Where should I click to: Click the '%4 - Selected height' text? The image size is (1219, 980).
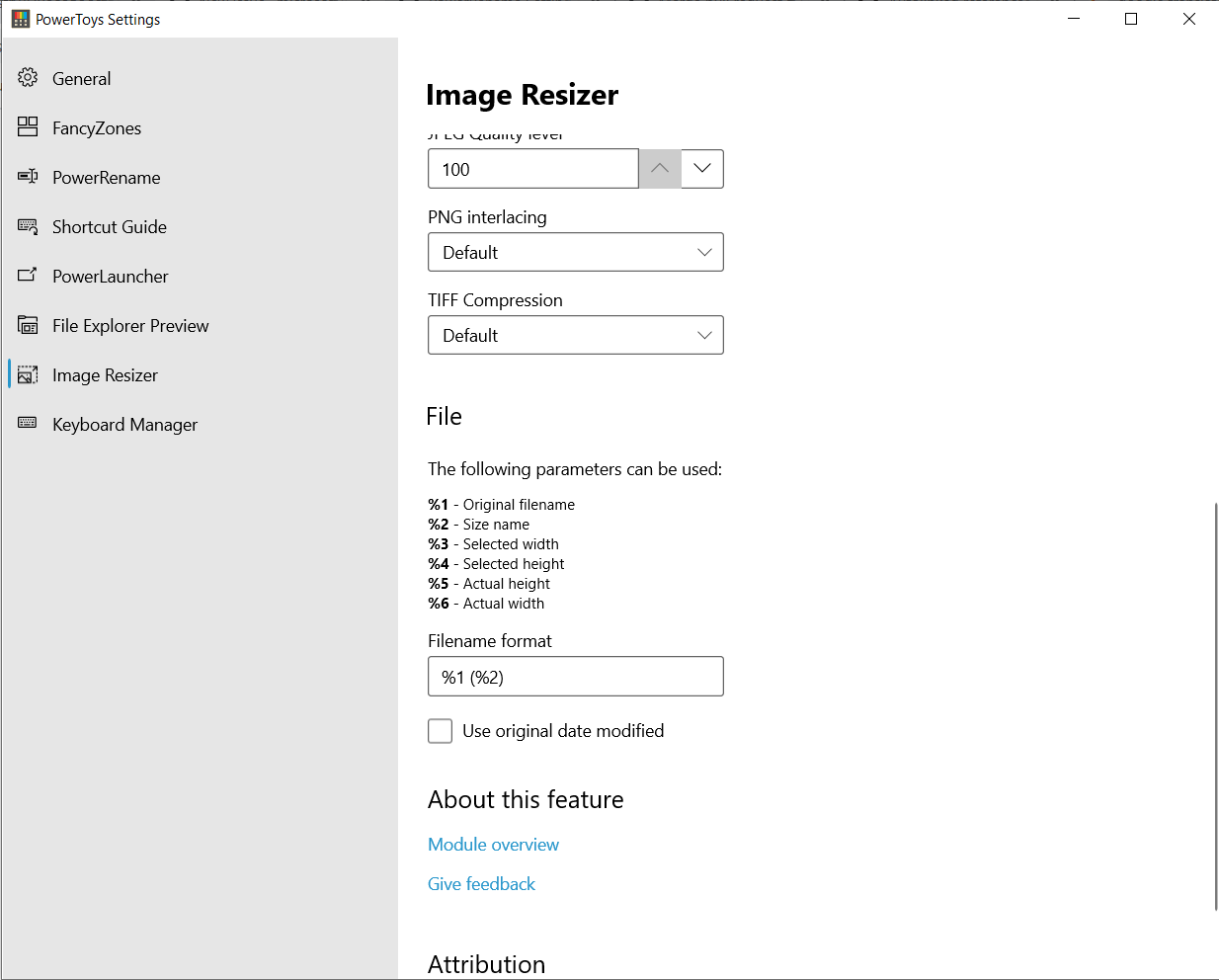pyautogui.click(x=496, y=564)
